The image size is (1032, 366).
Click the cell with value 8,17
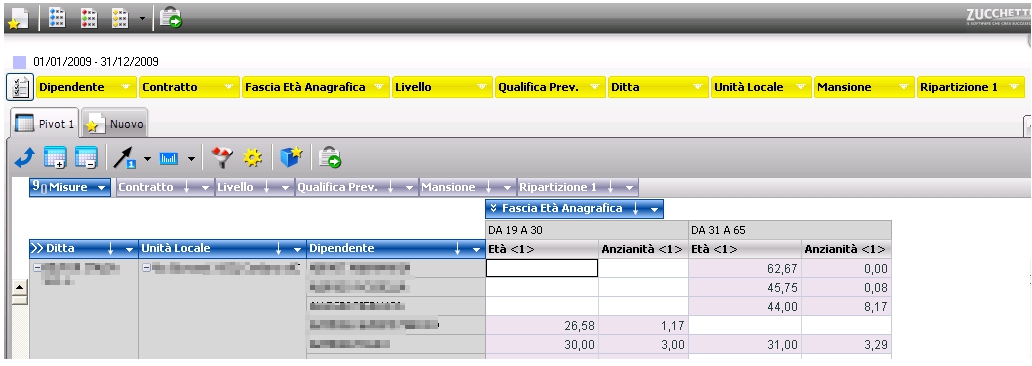coord(846,306)
